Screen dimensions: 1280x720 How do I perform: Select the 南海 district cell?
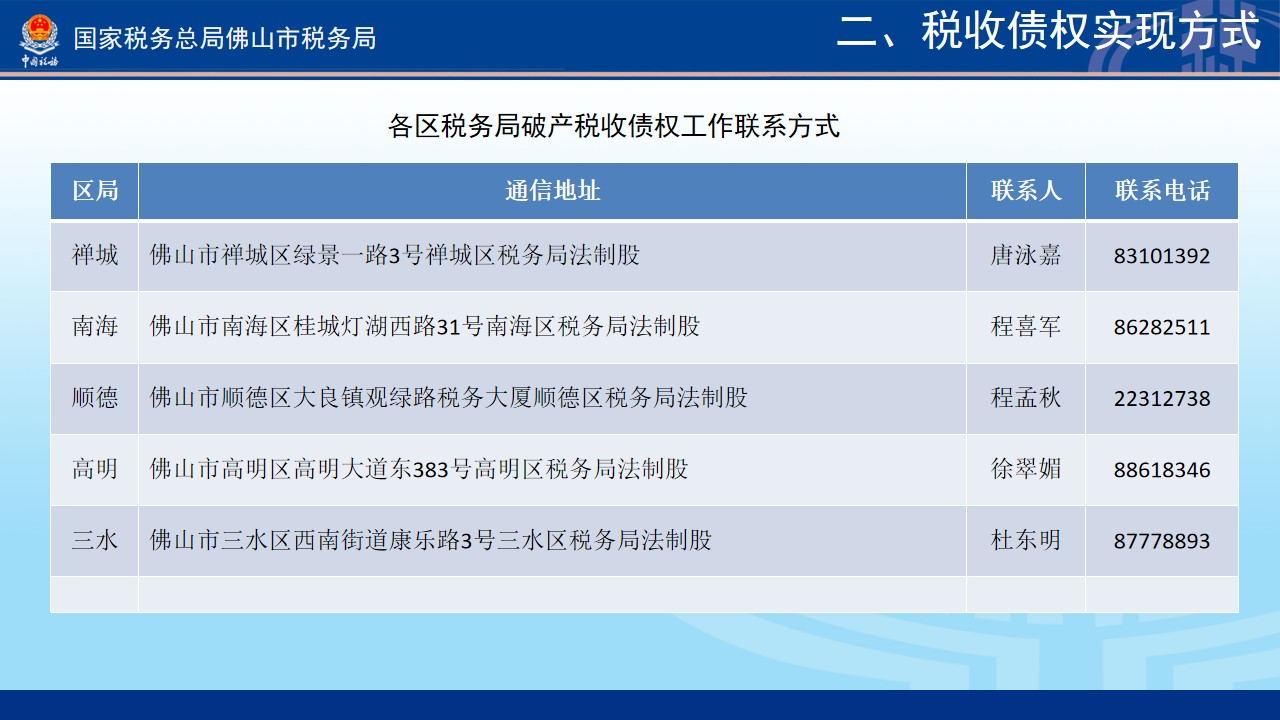pyautogui.click(x=95, y=327)
